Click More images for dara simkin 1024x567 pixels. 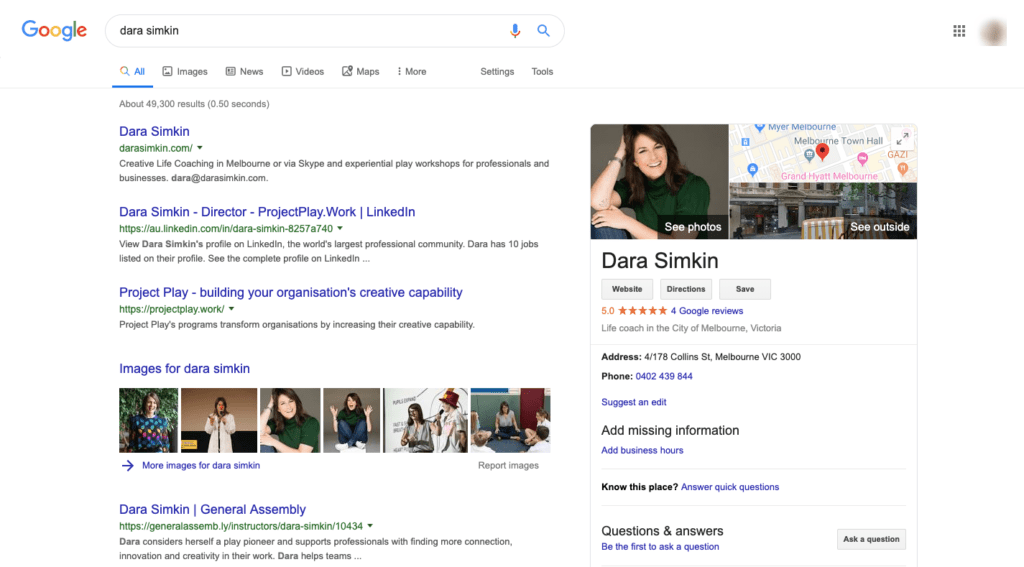tap(201, 465)
